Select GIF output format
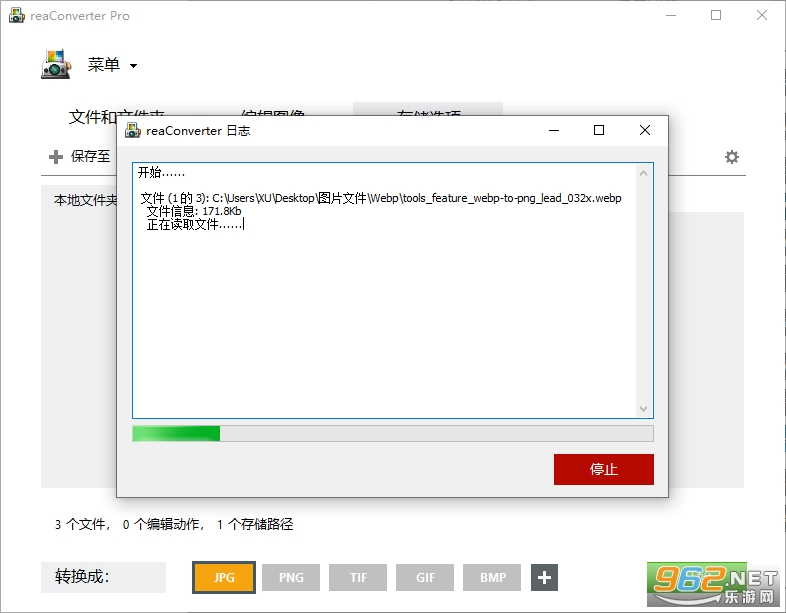This screenshot has height=613, width=786. click(425, 577)
